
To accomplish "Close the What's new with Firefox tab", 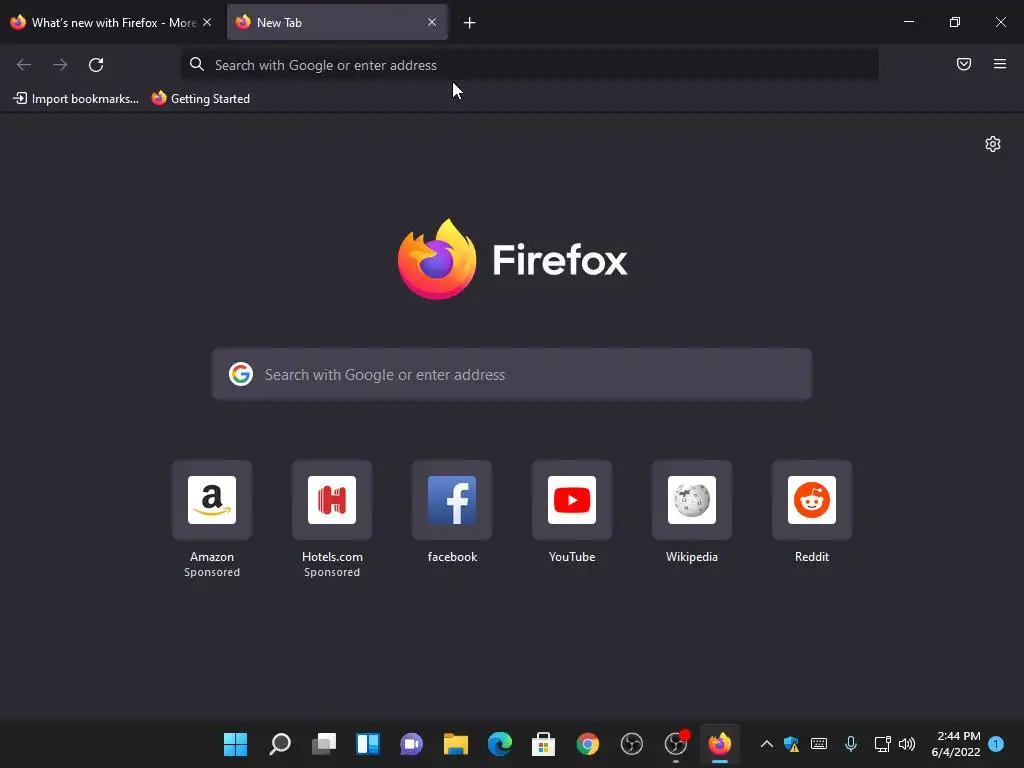I will (207, 22).
